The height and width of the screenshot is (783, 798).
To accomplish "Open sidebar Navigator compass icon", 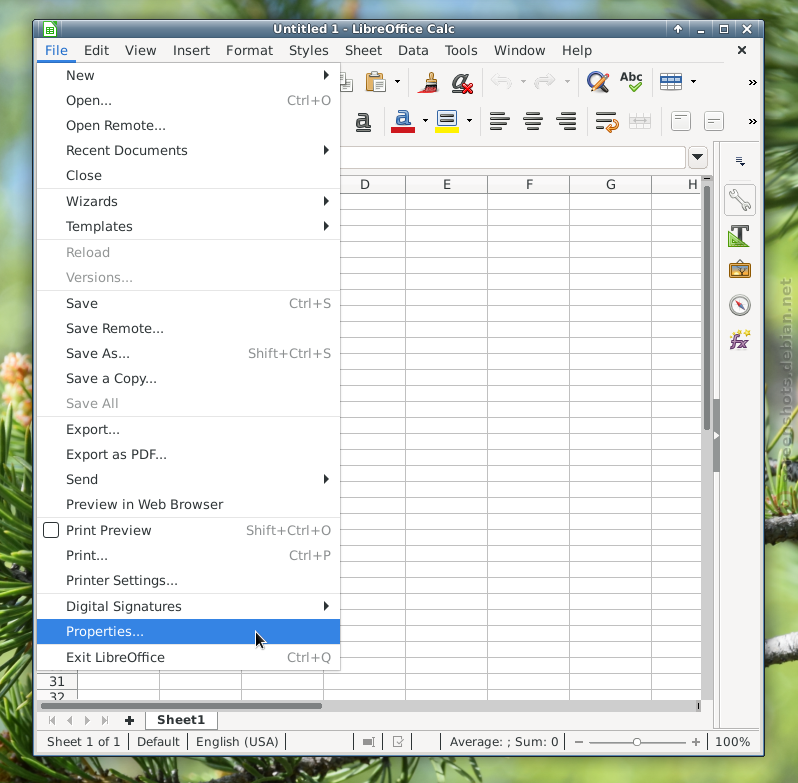I will [x=739, y=305].
